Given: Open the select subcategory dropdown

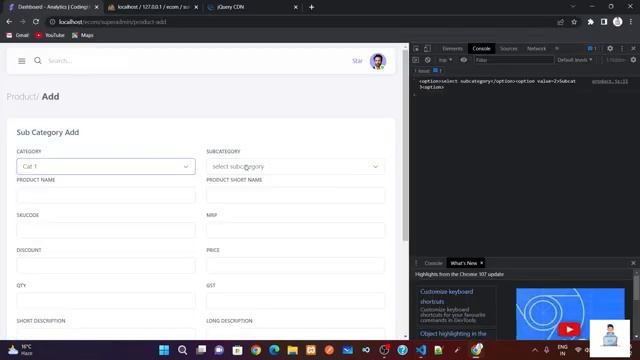Looking at the screenshot, I should (295, 167).
